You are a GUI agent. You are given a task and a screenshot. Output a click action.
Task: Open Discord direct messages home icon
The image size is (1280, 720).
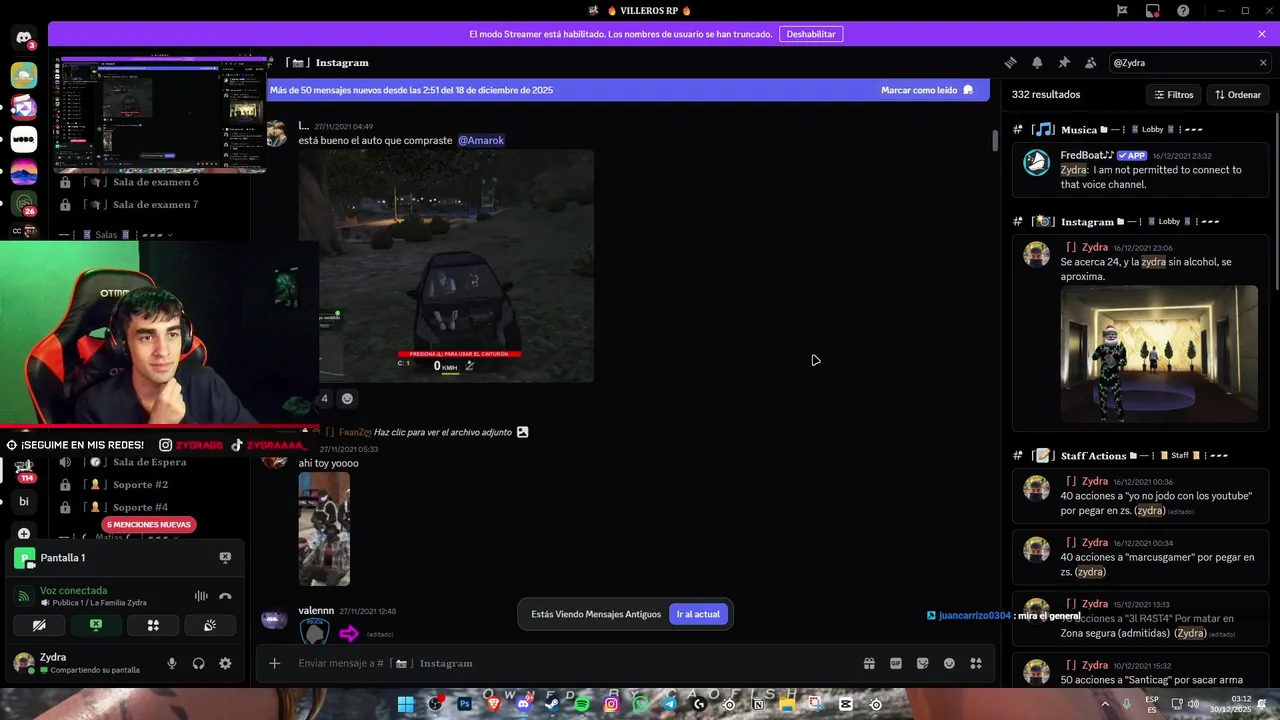click(x=24, y=40)
